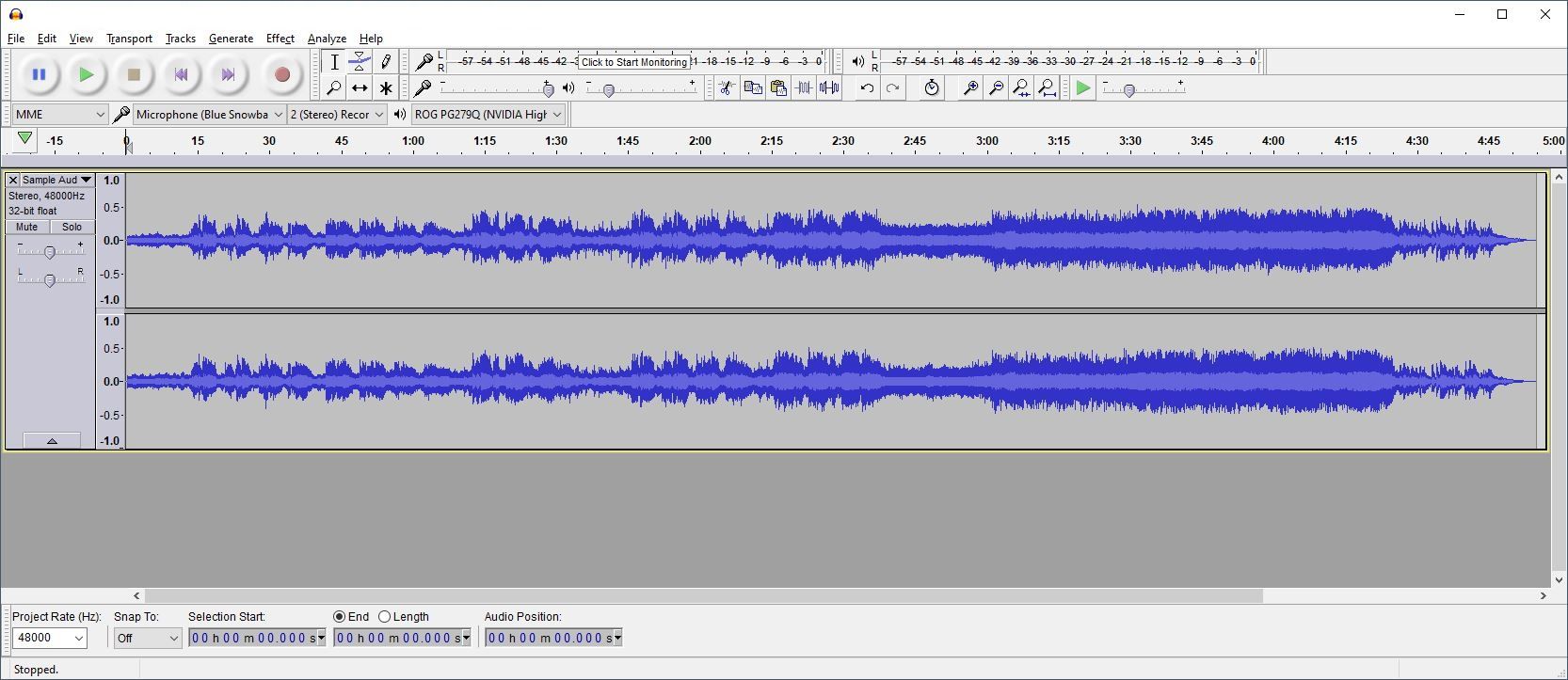Open the Analyze menu
The width and height of the screenshot is (1568, 680).
[x=327, y=39]
